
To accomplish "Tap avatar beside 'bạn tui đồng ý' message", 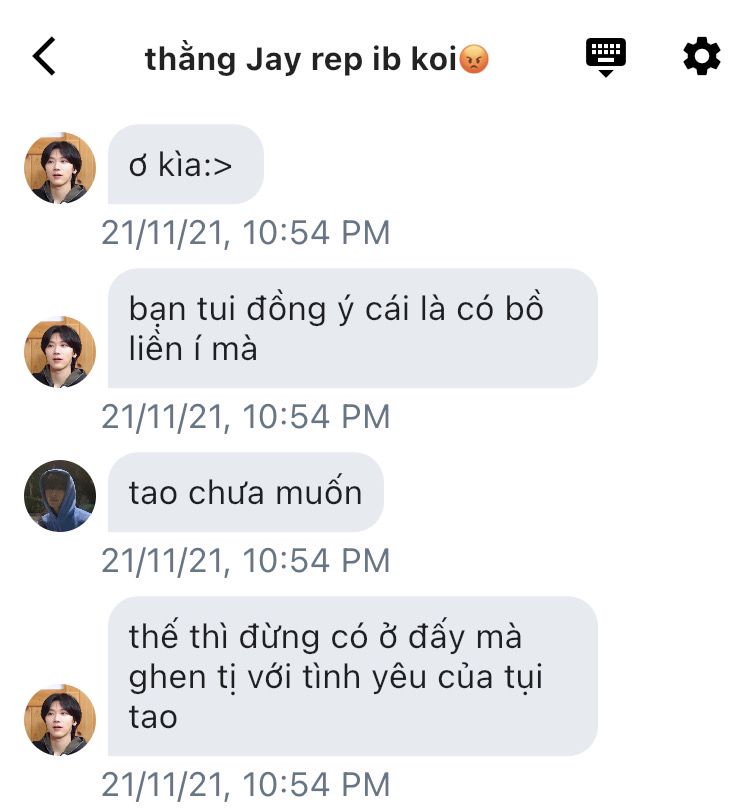I will point(60,352).
